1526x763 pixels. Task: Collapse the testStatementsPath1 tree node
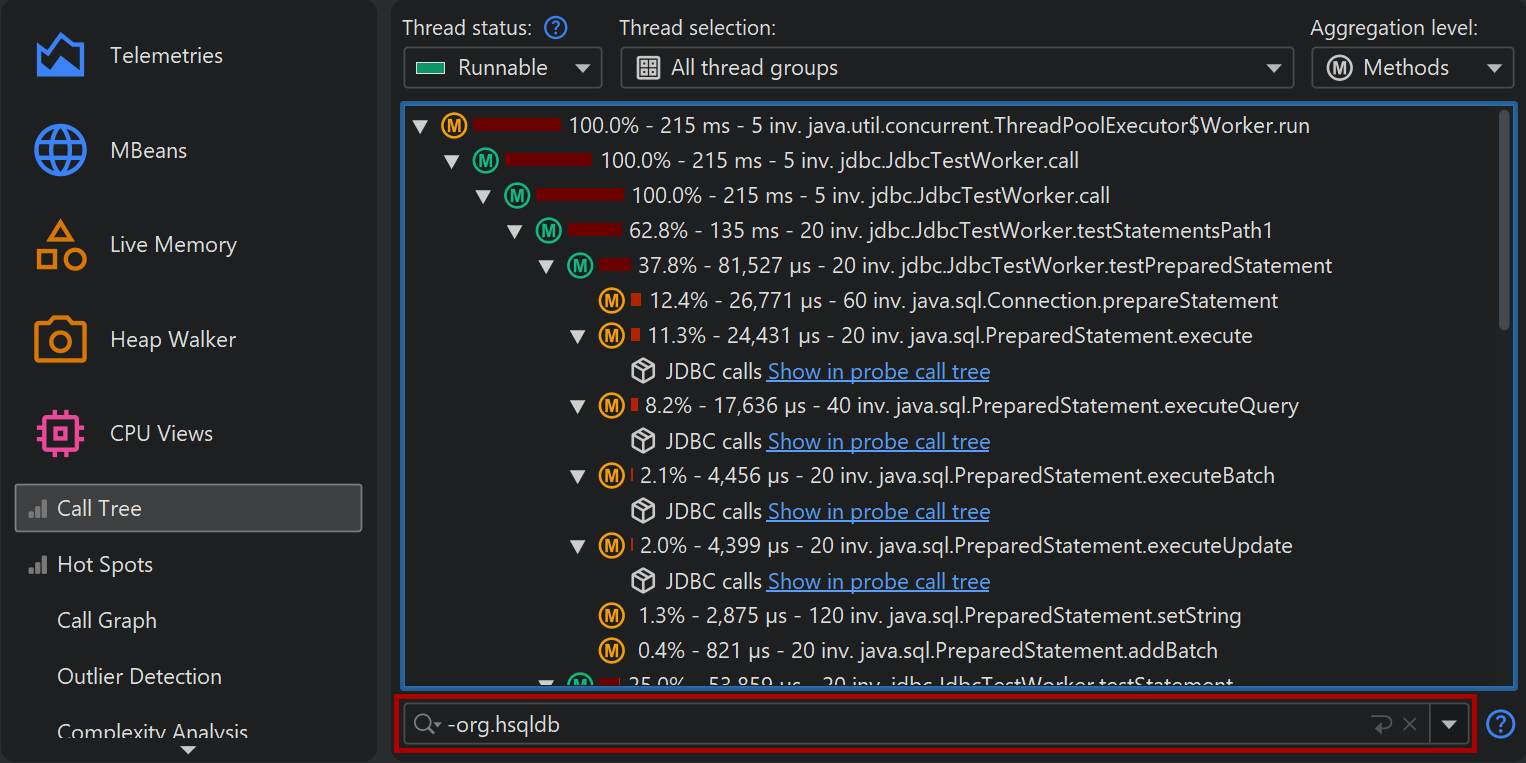coord(515,232)
